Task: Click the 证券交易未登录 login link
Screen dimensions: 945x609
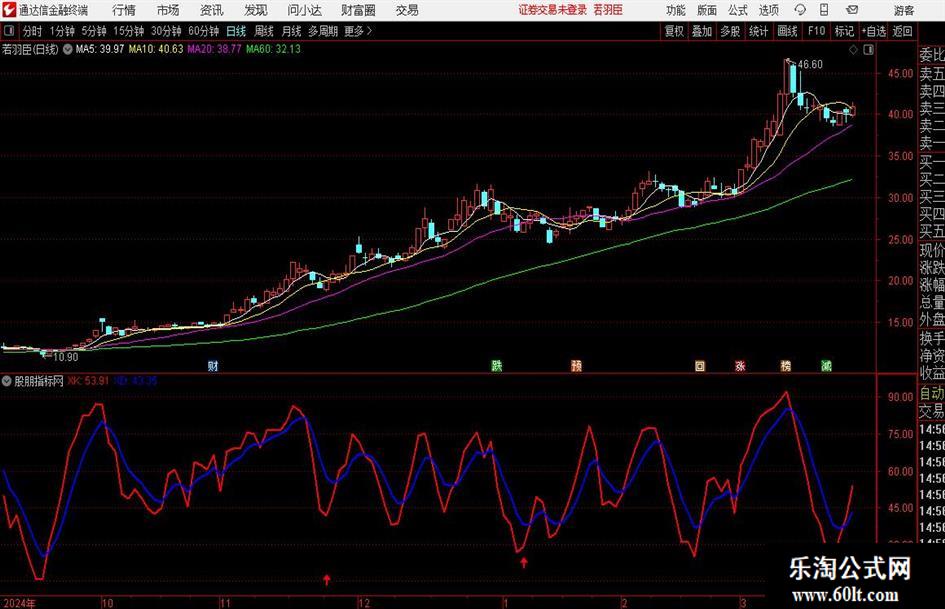Action: (x=553, y=10)
